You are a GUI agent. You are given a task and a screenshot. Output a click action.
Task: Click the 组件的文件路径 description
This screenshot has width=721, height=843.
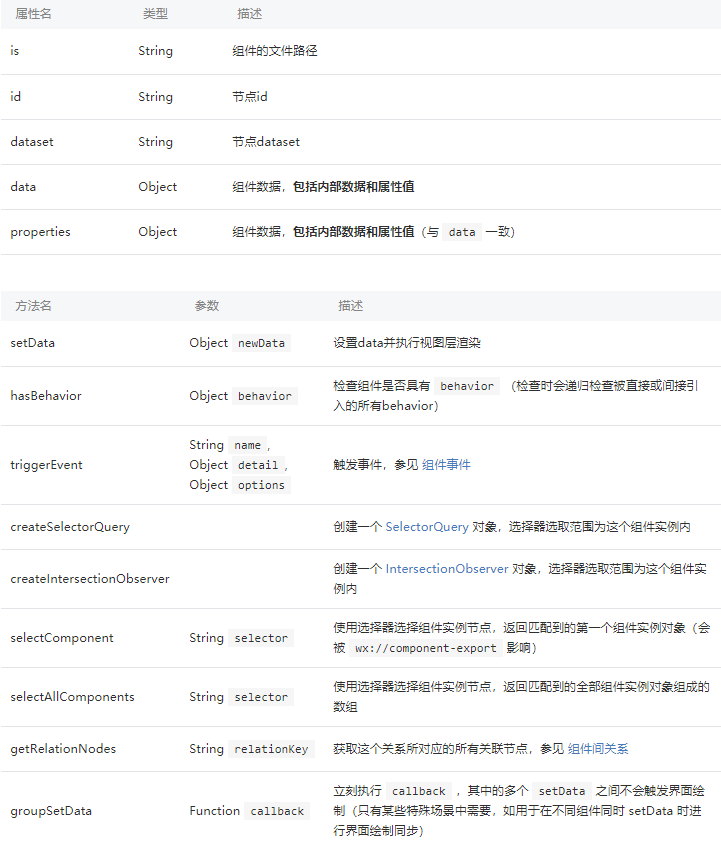pyautogui.click(x=275, y=51)
